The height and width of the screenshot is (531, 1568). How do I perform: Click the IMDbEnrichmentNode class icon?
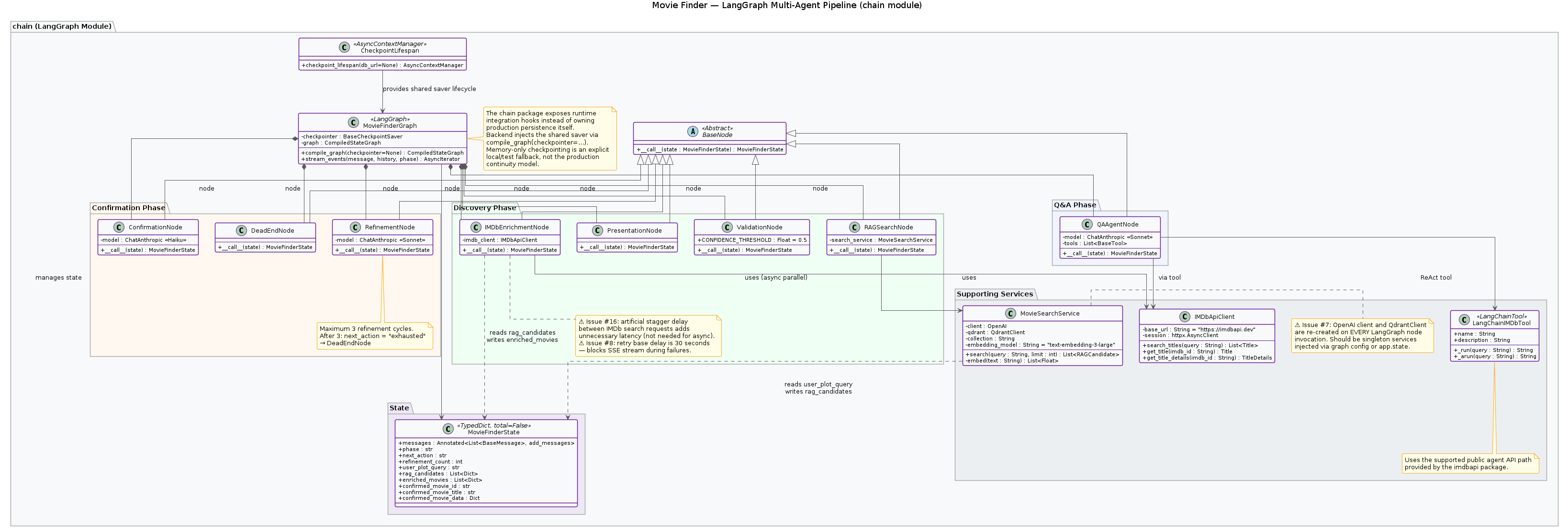click(476, 227)
